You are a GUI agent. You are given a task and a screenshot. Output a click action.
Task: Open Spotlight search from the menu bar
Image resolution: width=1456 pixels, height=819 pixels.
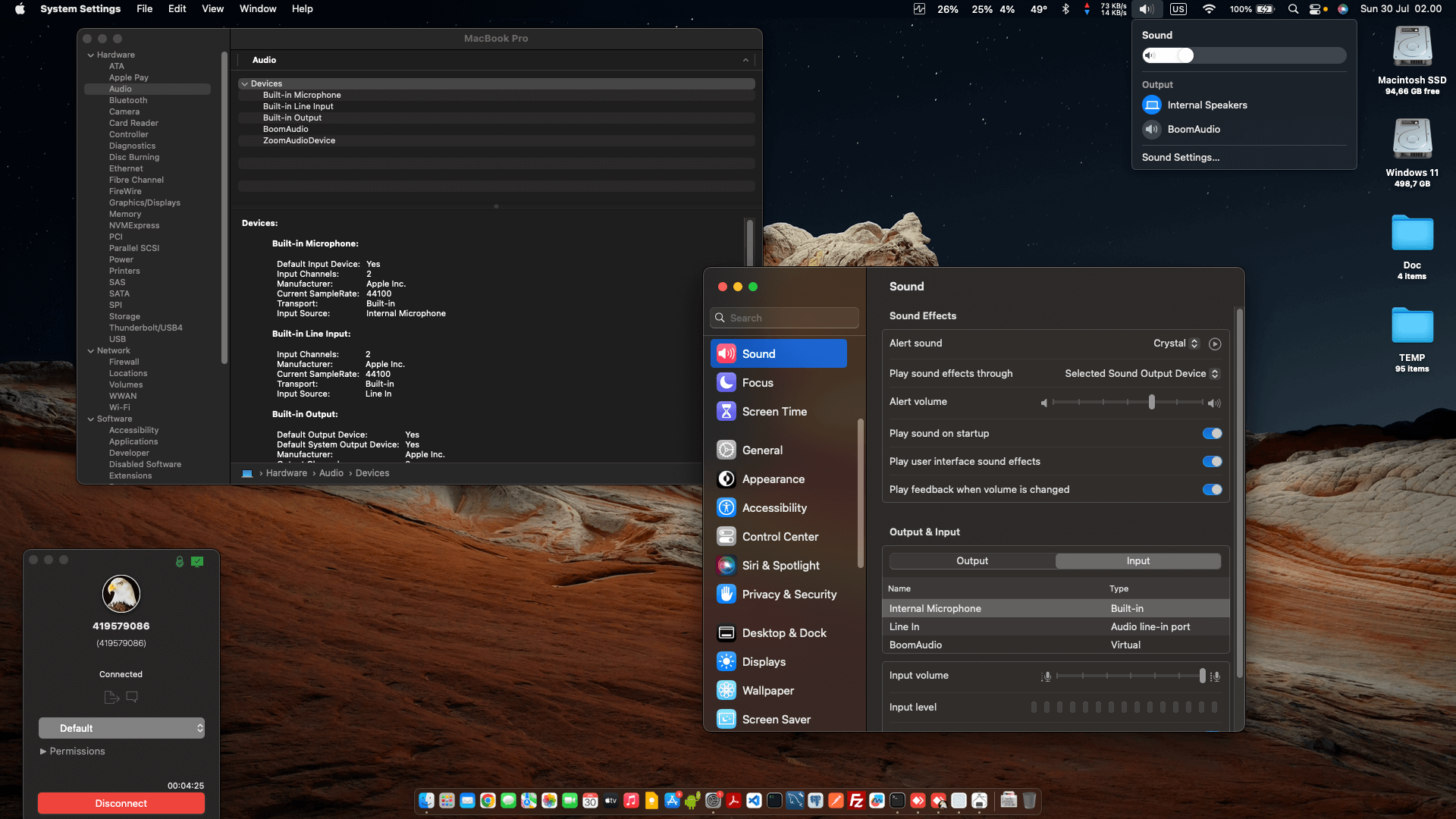point(1293,9)
